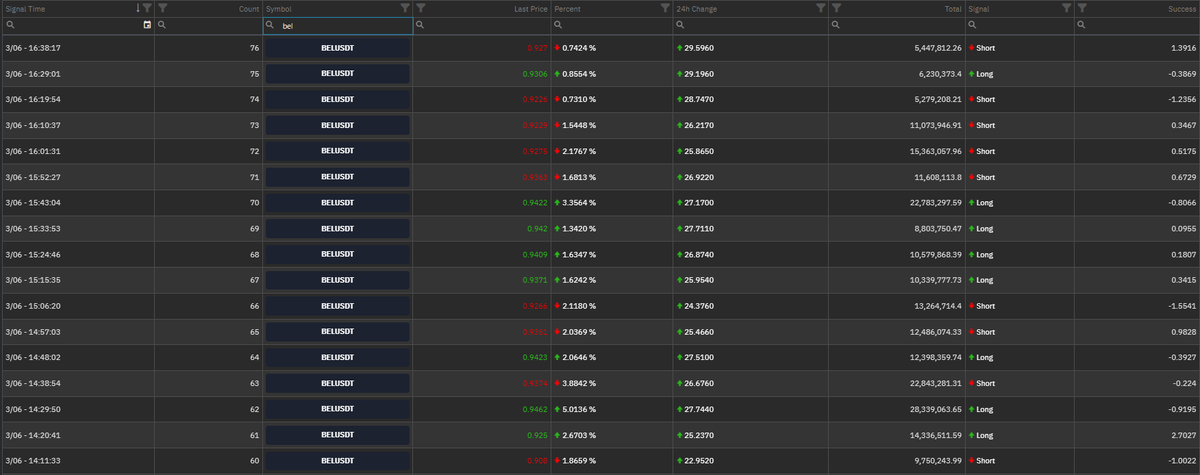Click BELUSDT button in row count 70
1200x475 pixels.
(x=338, y=202)
